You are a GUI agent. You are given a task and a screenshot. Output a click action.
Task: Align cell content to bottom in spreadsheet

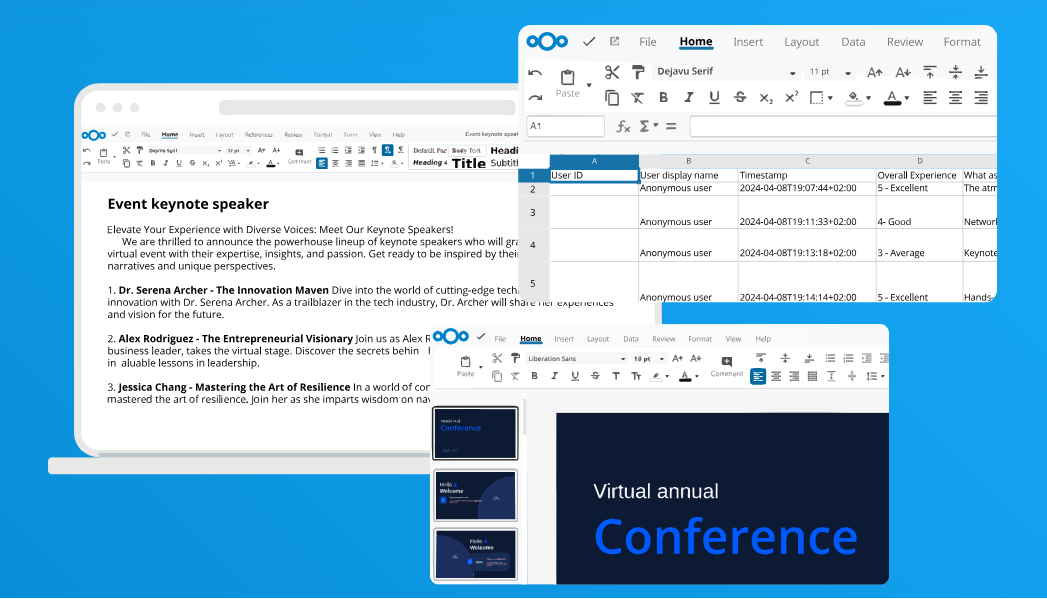[981, 72]
